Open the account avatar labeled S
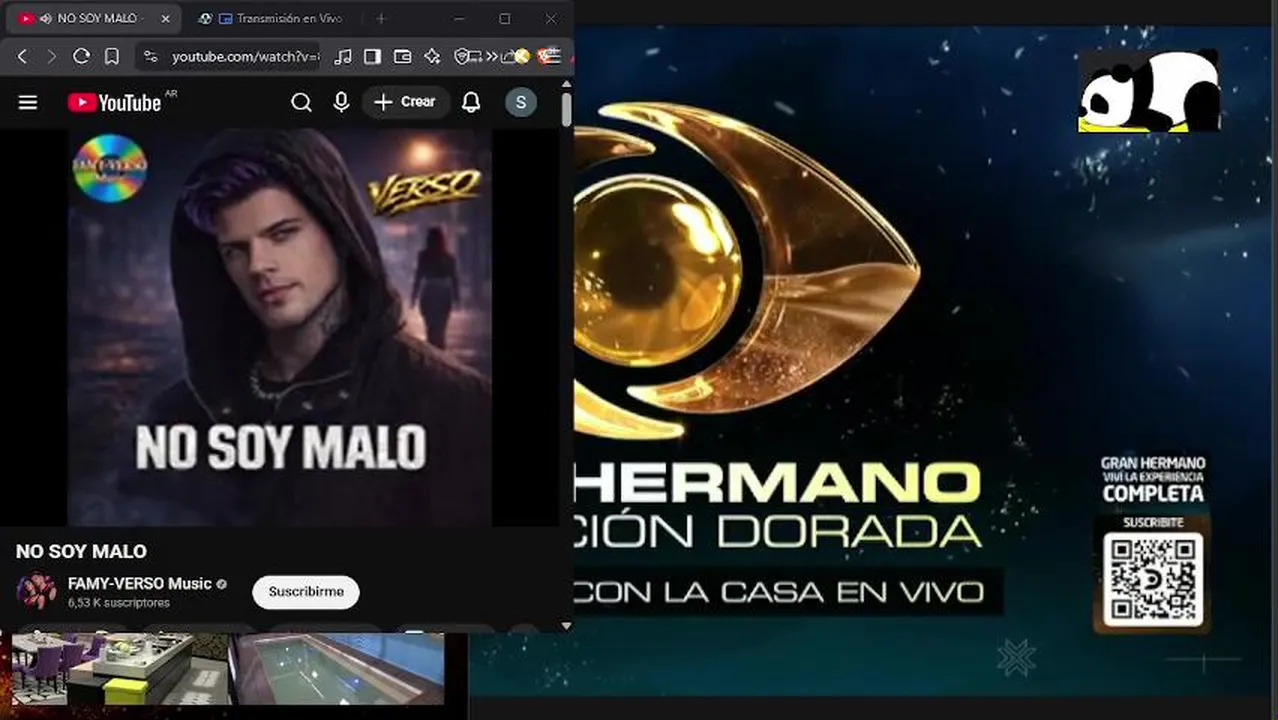The width and height of the screenshot is (1278, 720). coord(520,102)
